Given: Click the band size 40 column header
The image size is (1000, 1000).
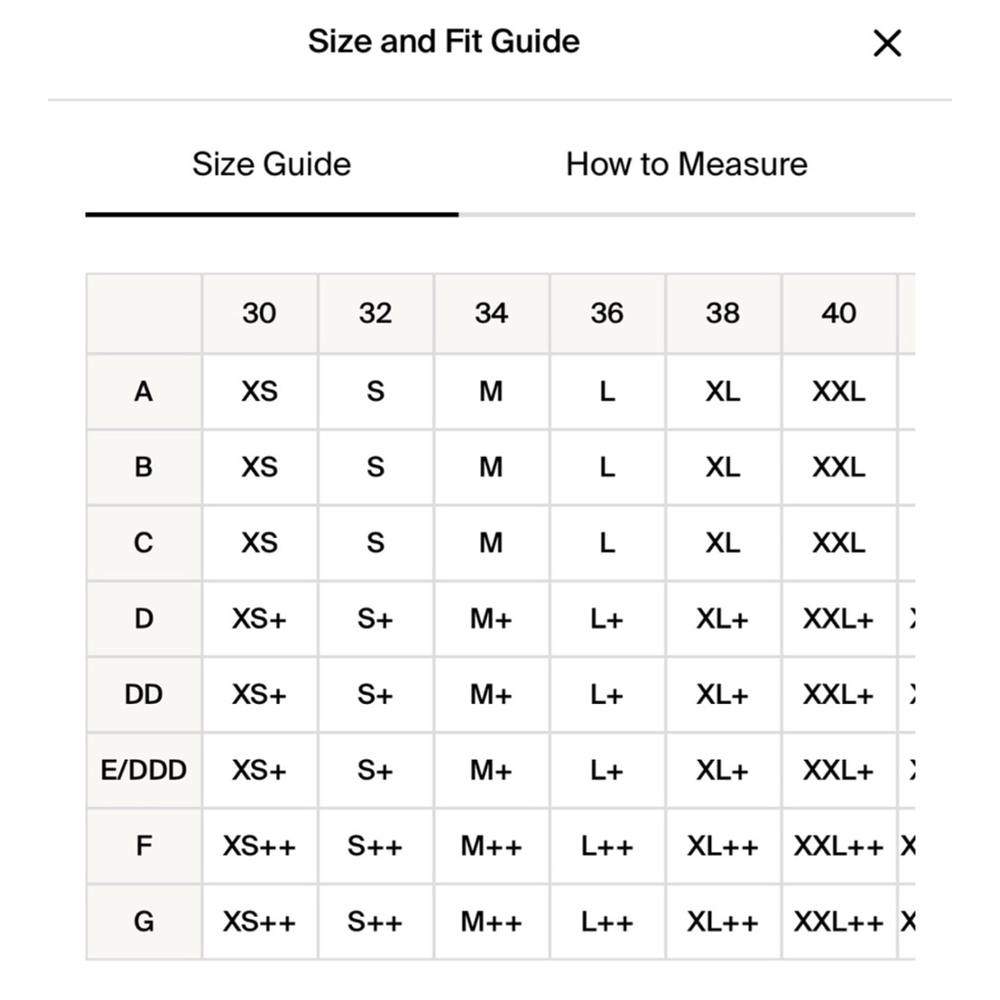Looking at the screenshot, I should 839,313.
